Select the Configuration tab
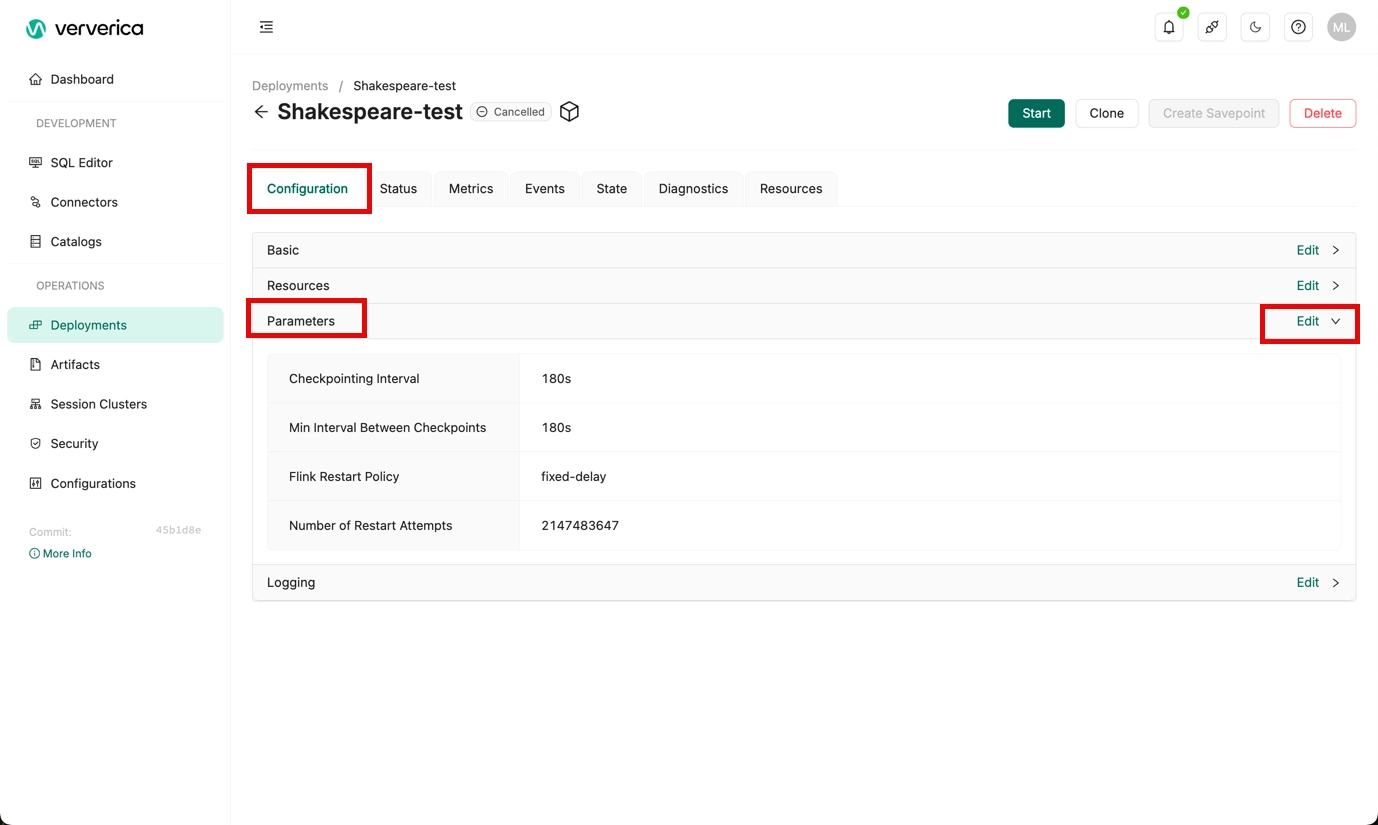The image size is (1378, 825). pyautogui.click(x=308, y=189)
